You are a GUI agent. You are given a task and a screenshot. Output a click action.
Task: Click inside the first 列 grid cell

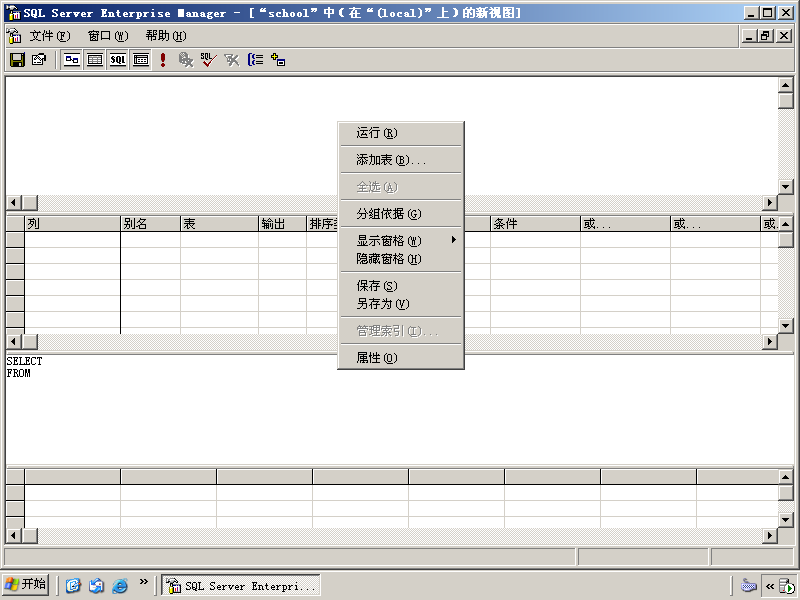(72, 240)
